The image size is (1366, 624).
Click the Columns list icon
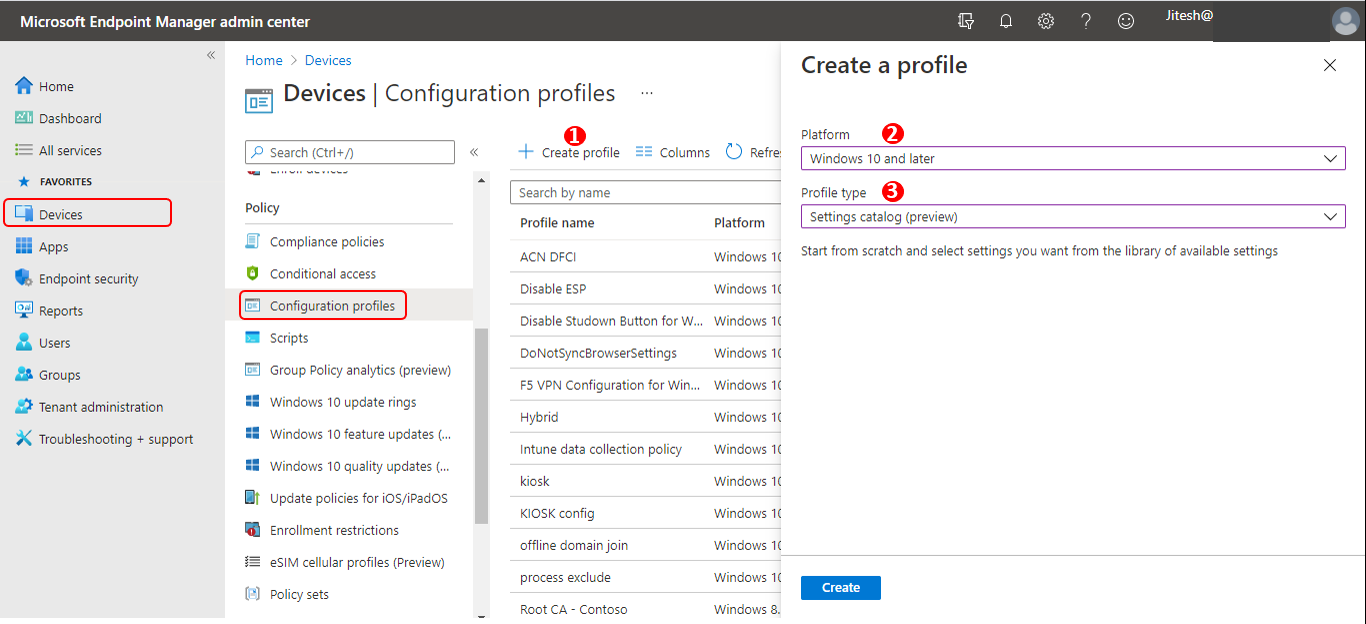tap(644, 152)
